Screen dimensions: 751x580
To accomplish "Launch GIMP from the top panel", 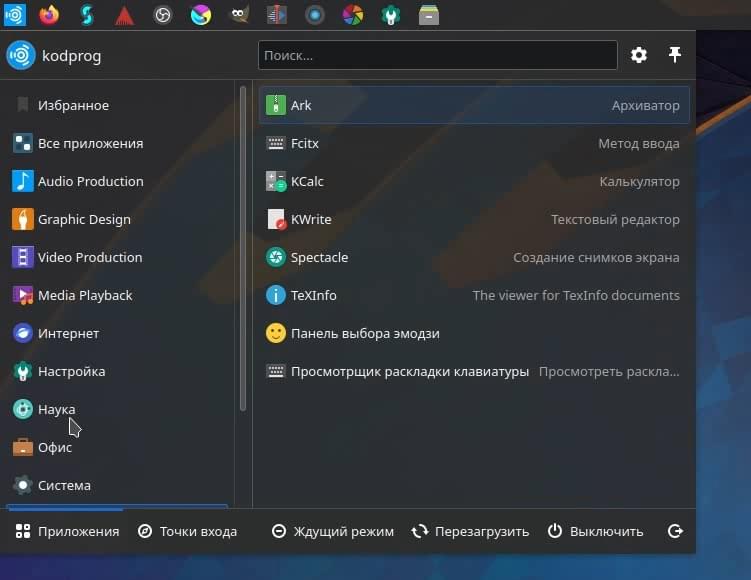I will 239,15.
